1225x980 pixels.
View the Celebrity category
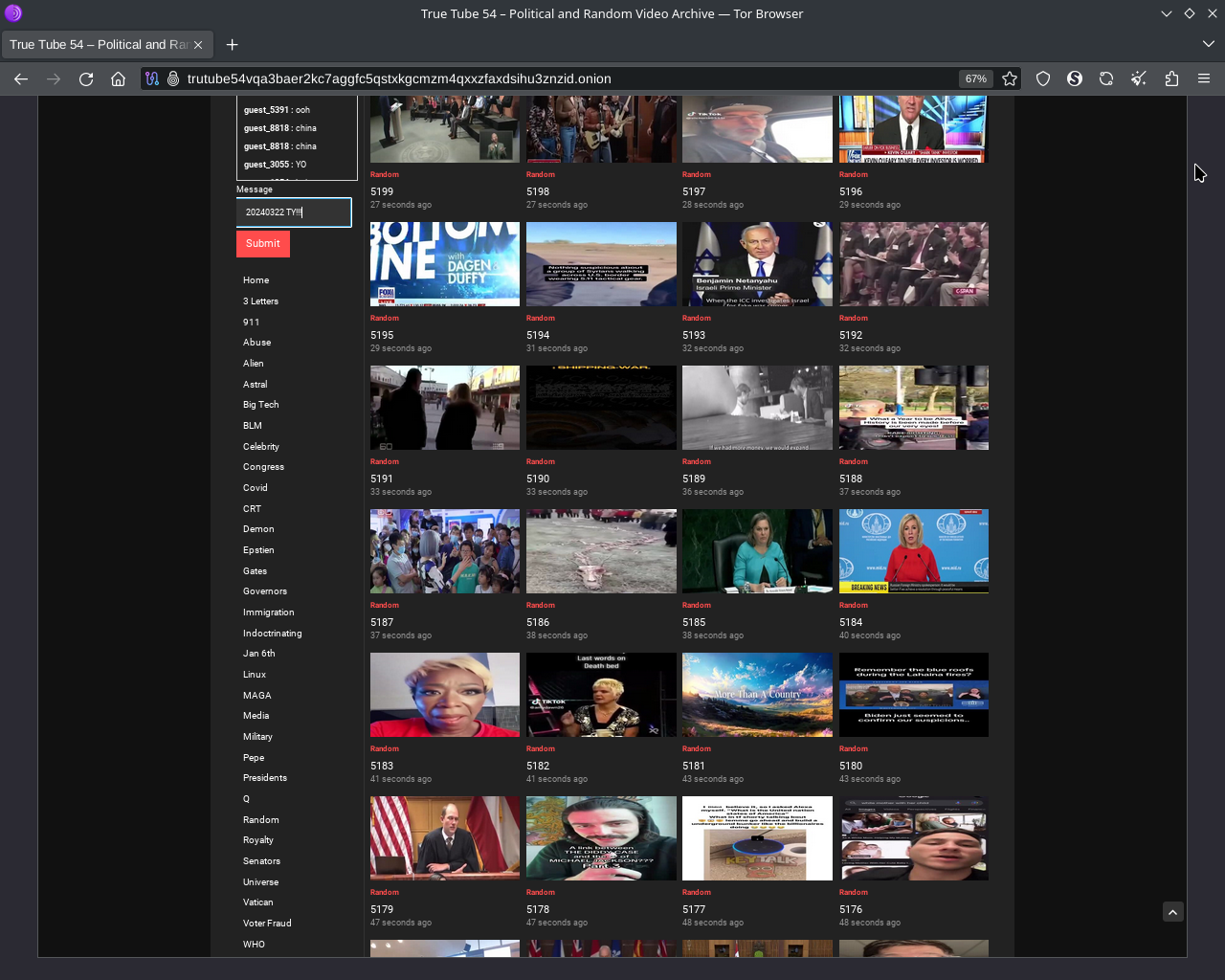(261, 447)
